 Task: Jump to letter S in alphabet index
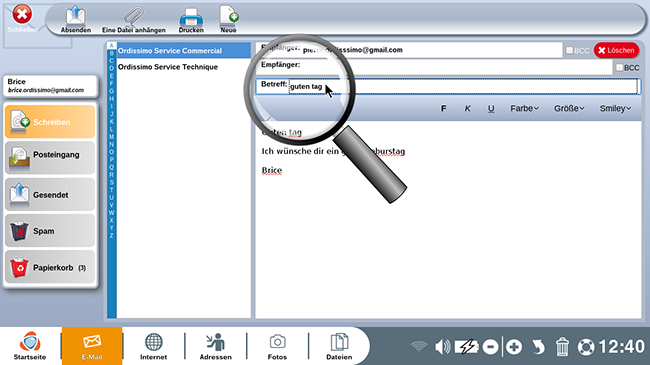112,182
